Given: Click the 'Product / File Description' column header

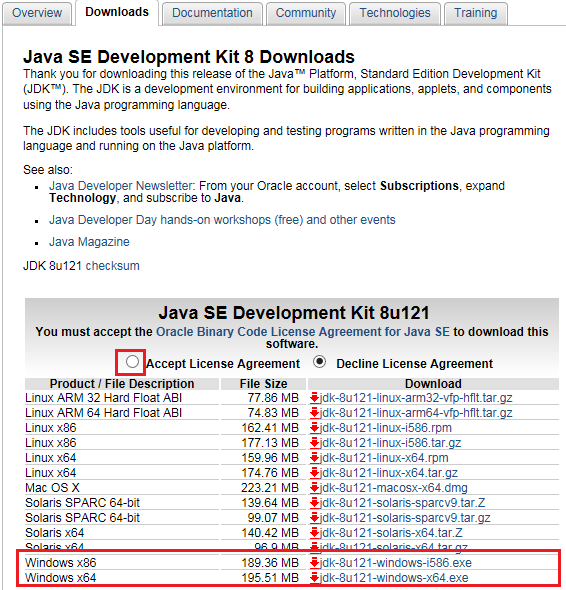Looking at the screenshot, I should click(122, 384).
